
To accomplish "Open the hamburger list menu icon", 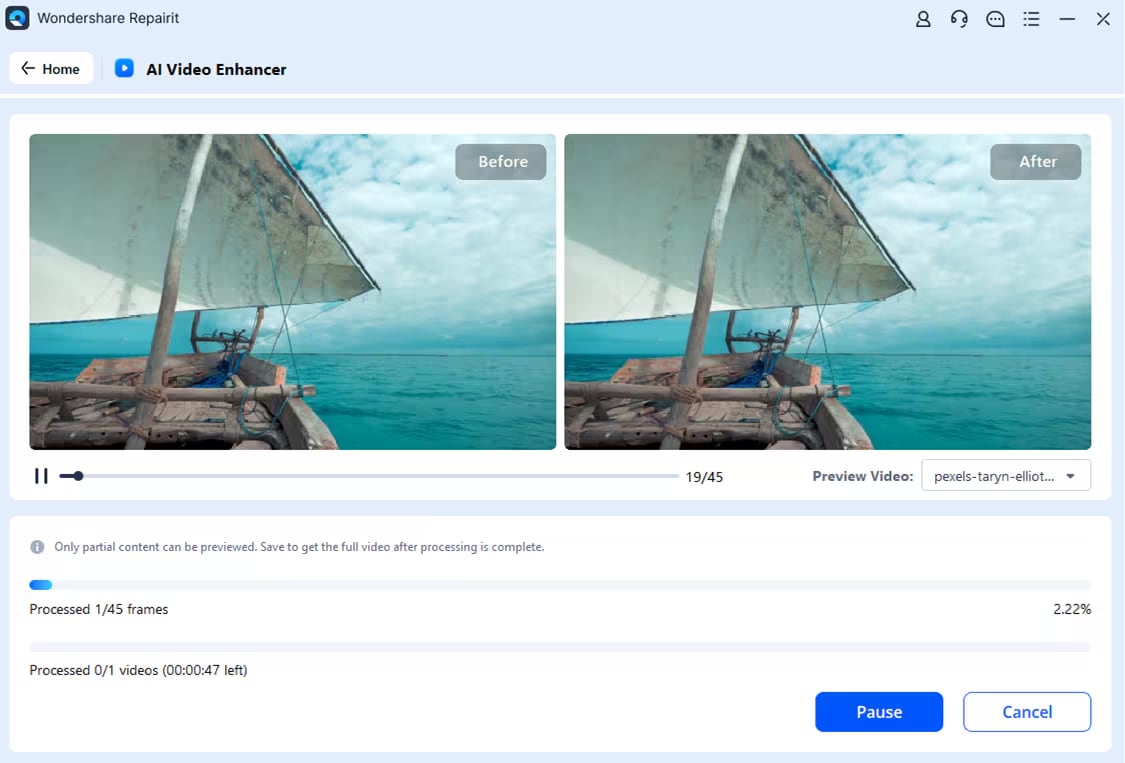I will [1031, 19].
